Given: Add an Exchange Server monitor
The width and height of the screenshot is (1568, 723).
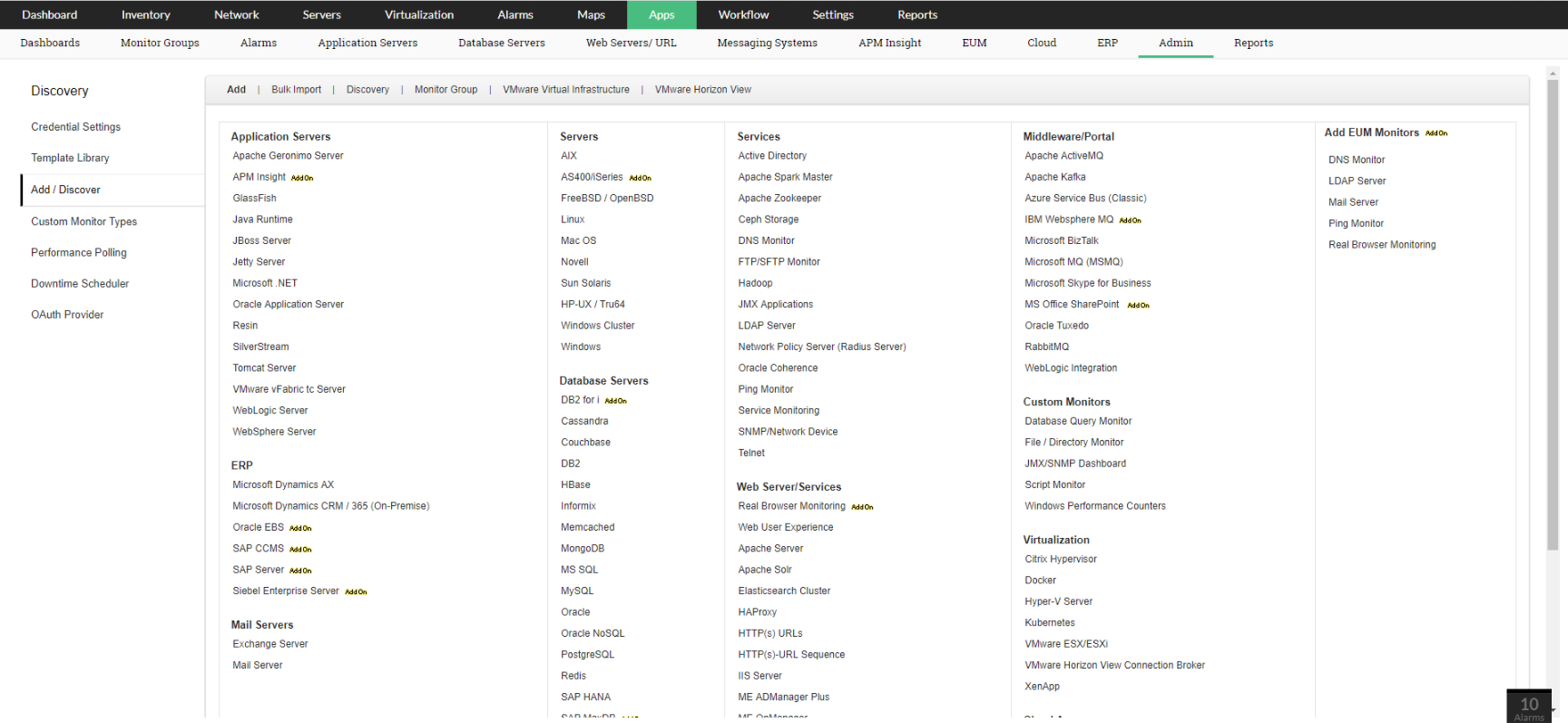Looking at the screenshot, I should pos(269,644).
